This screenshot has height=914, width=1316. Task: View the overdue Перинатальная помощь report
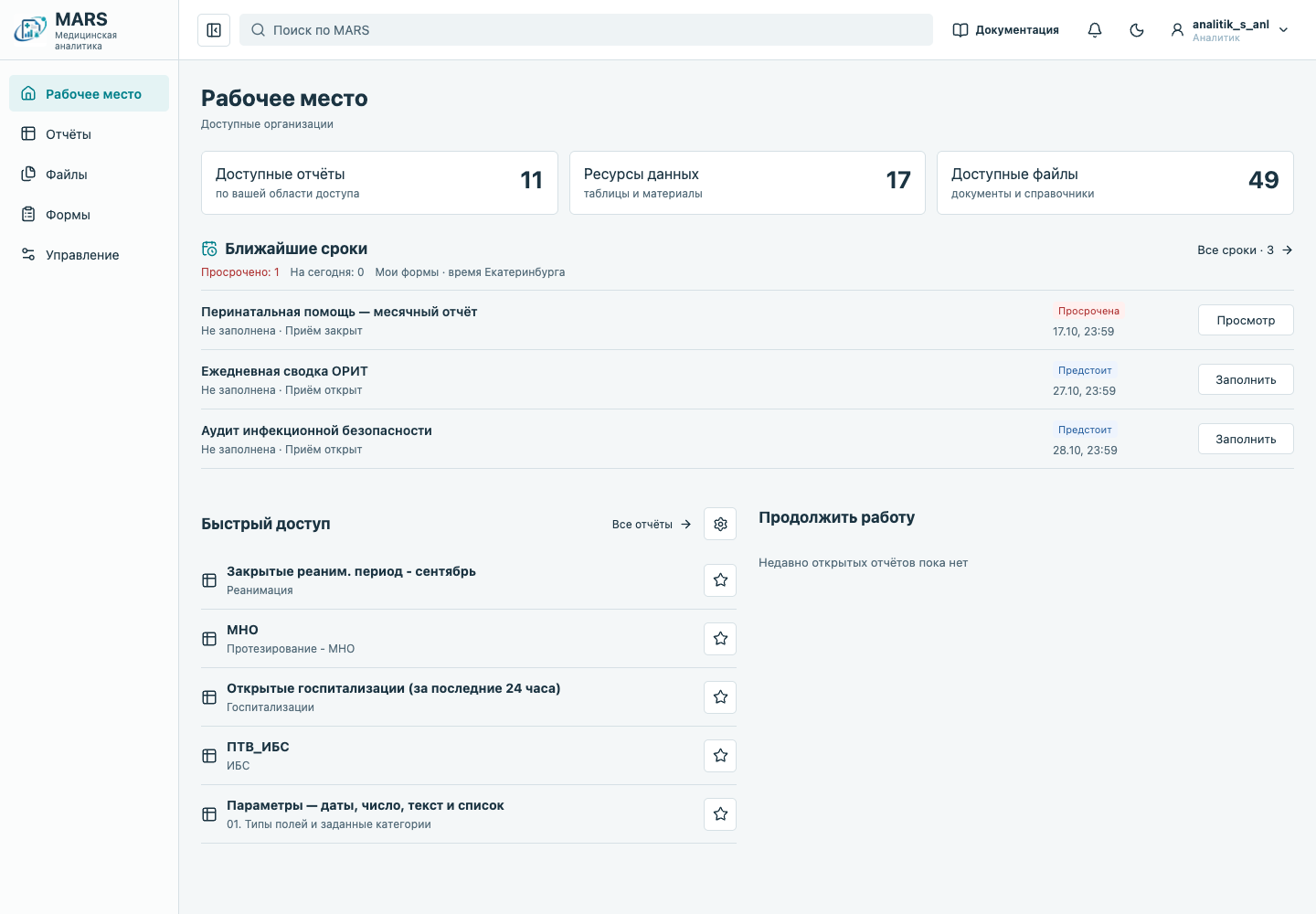[1246, 320]
